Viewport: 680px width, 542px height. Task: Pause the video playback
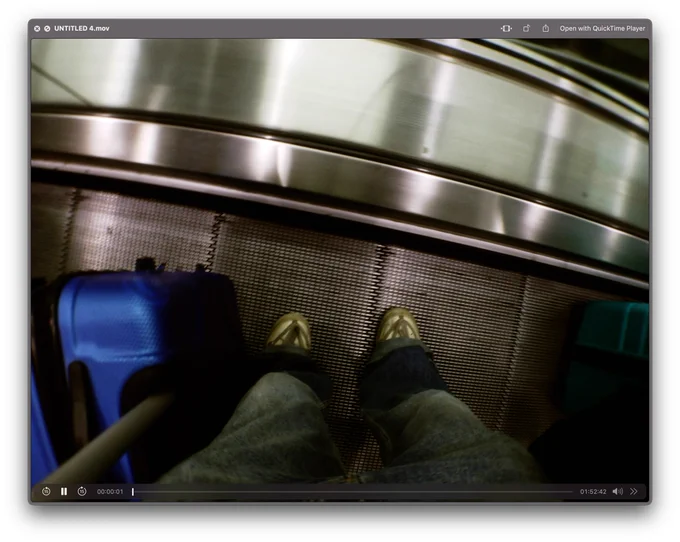coord(64,491)
